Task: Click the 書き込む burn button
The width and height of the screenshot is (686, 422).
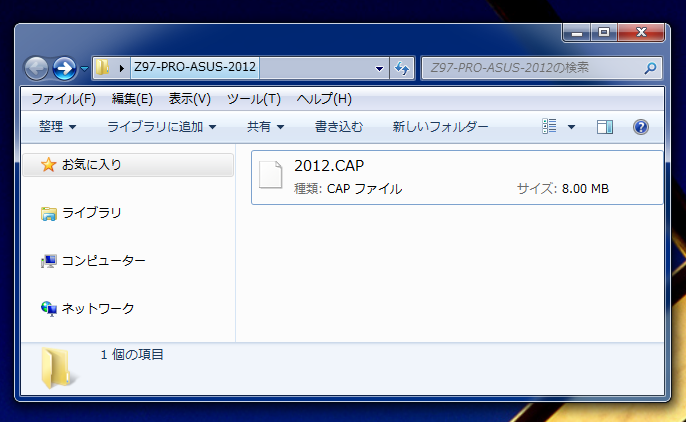Action: 339,127
